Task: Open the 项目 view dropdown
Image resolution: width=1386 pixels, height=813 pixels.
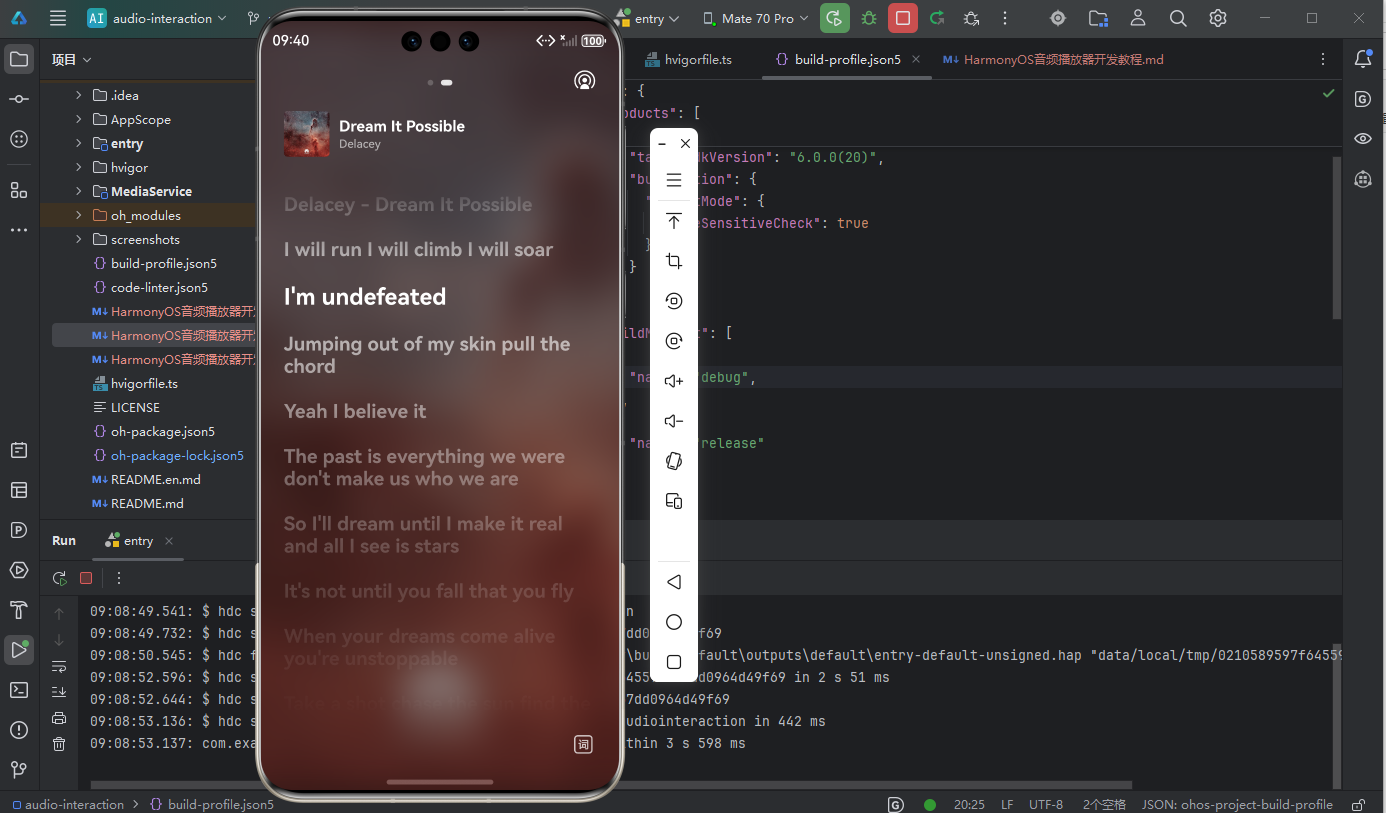Action: click(72, 60)
